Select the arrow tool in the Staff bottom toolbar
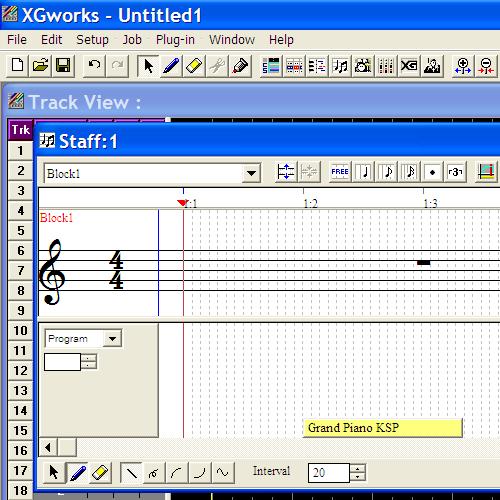 (x=54, y=472)
